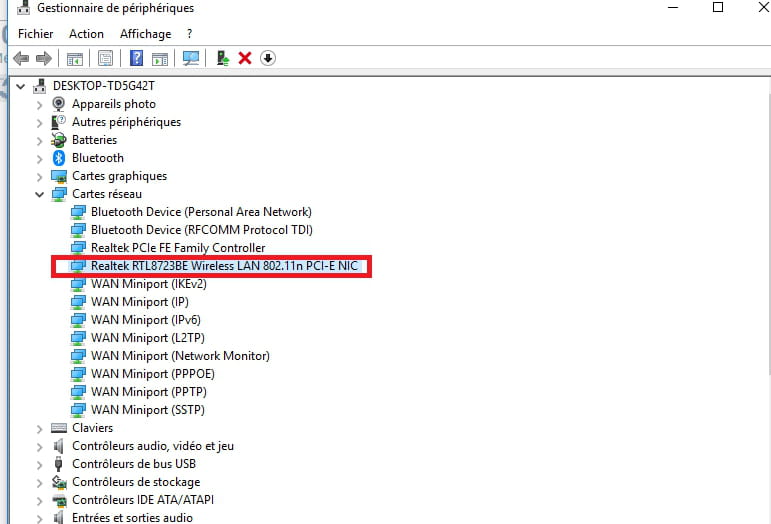Select Bluetooth Device (Personal Area Network)
The height and width of the screenshot is (524, 771).
coord(201,212)
